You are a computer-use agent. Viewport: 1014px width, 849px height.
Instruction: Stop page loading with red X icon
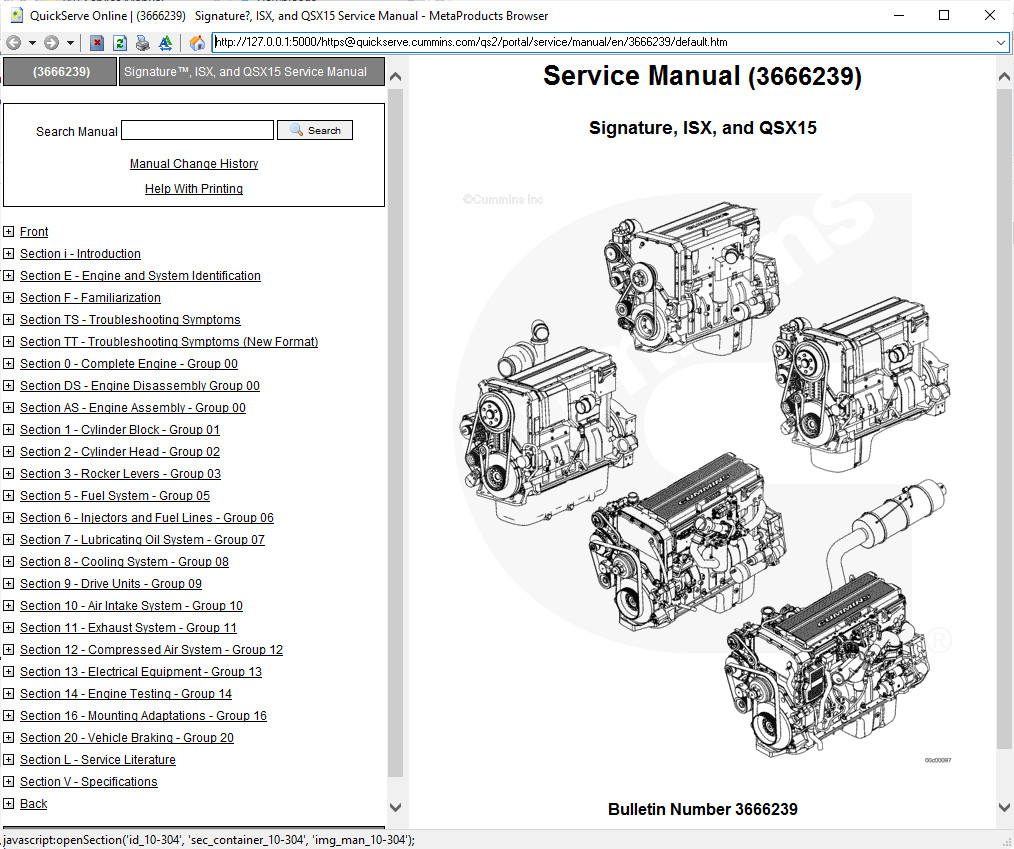(x=97, y=43)
